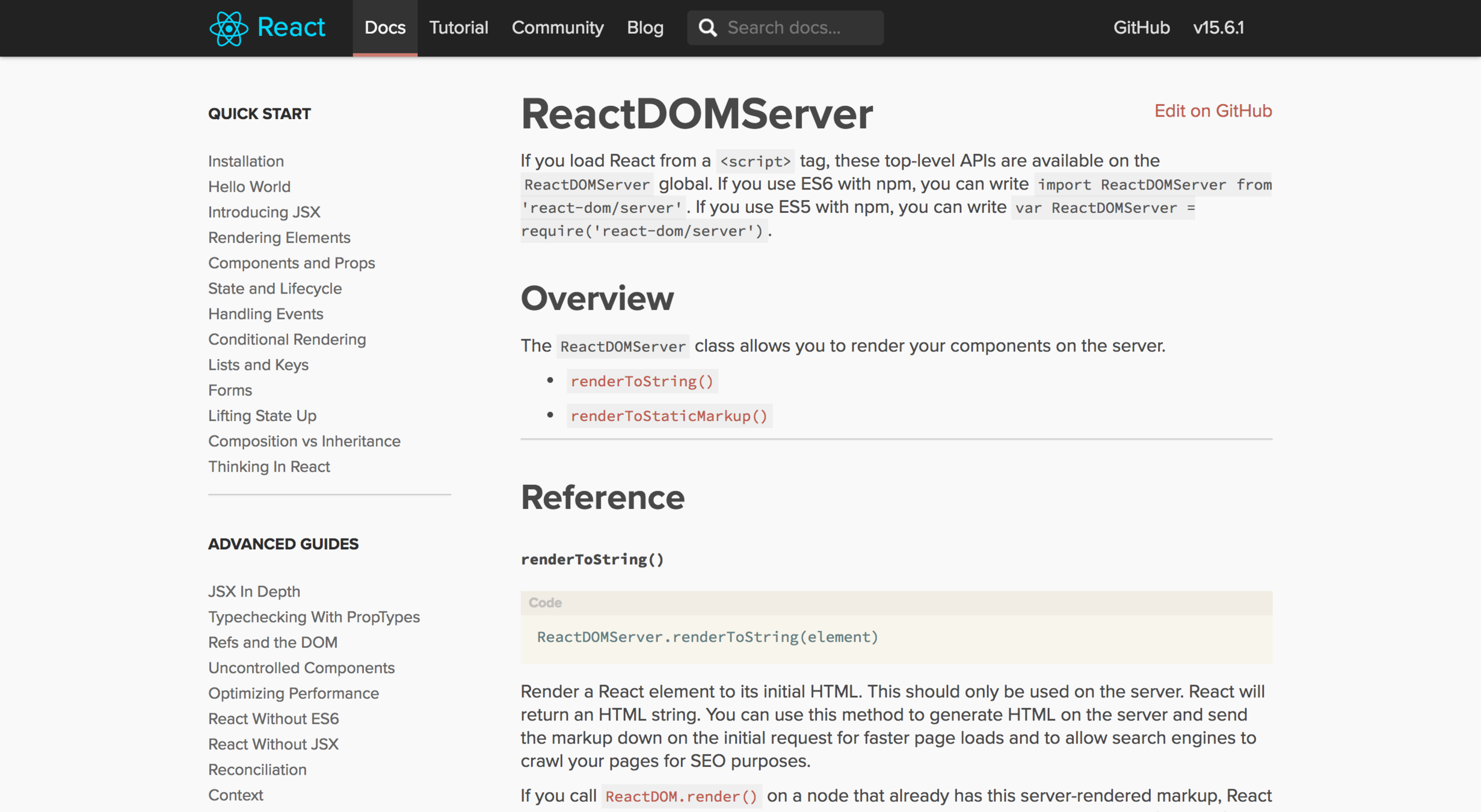Open the Reconciliation advanced guide

[257, 770]
